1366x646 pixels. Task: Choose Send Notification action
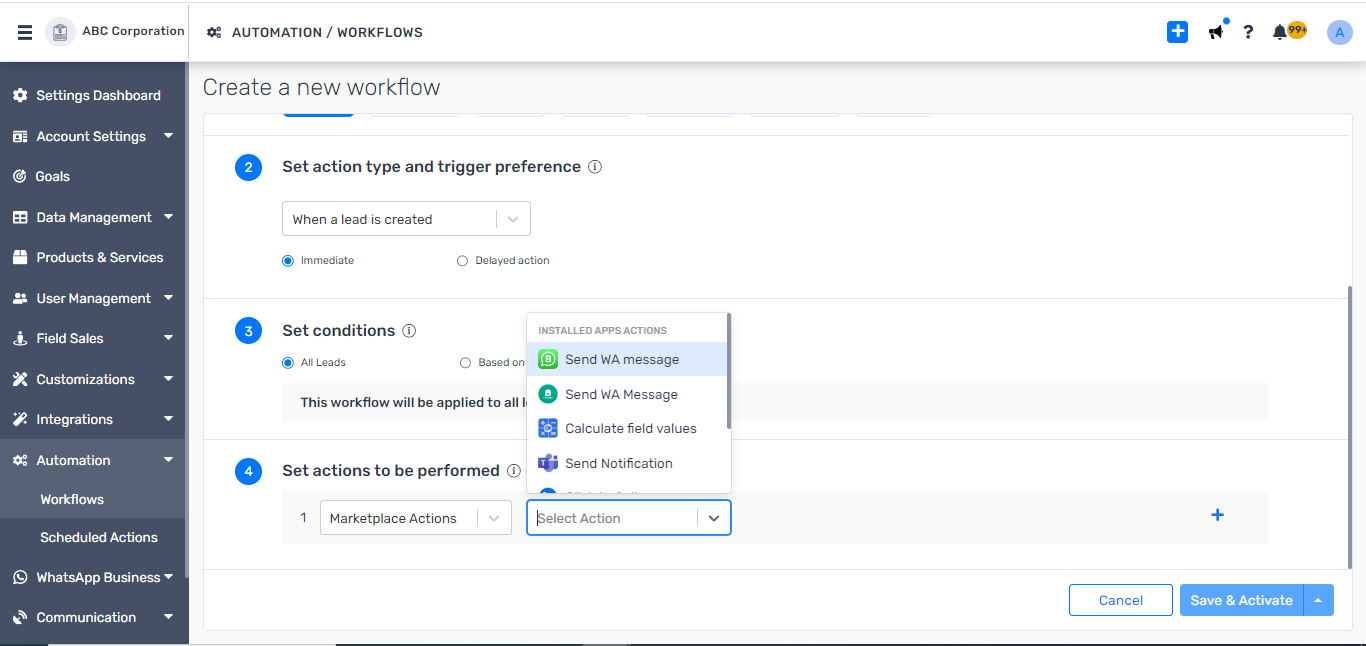(627, 463)
